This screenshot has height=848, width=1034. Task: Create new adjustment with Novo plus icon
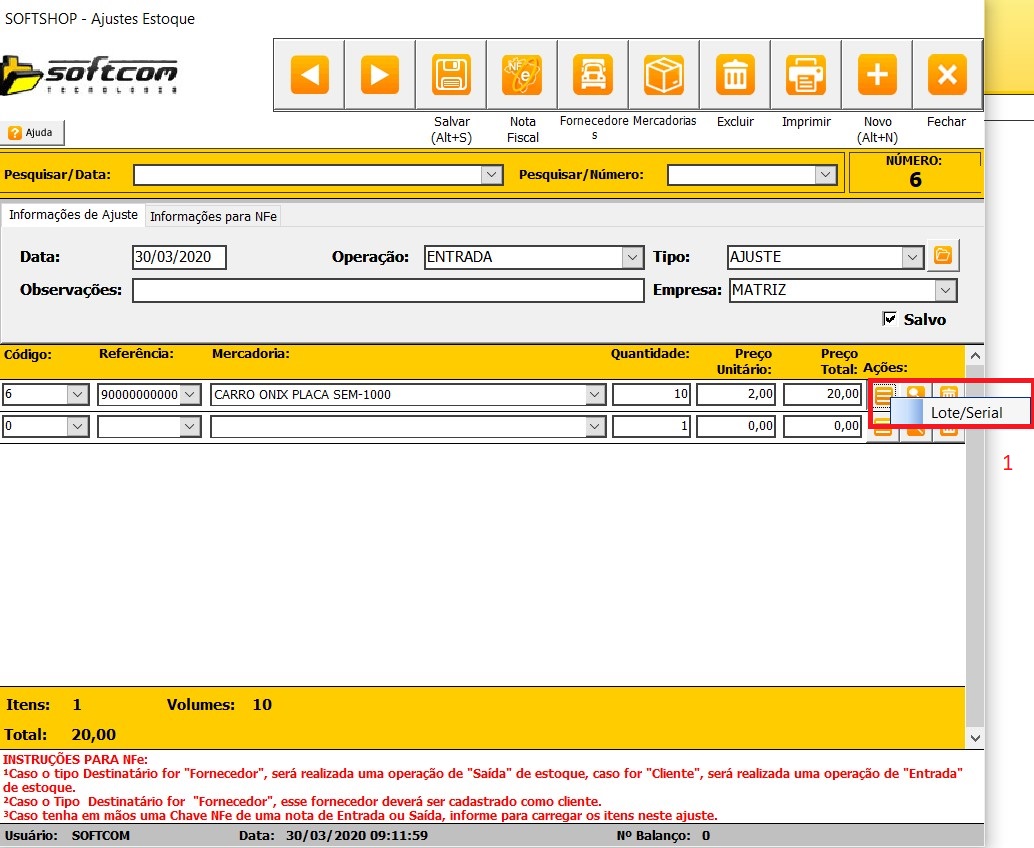point(877,75)
